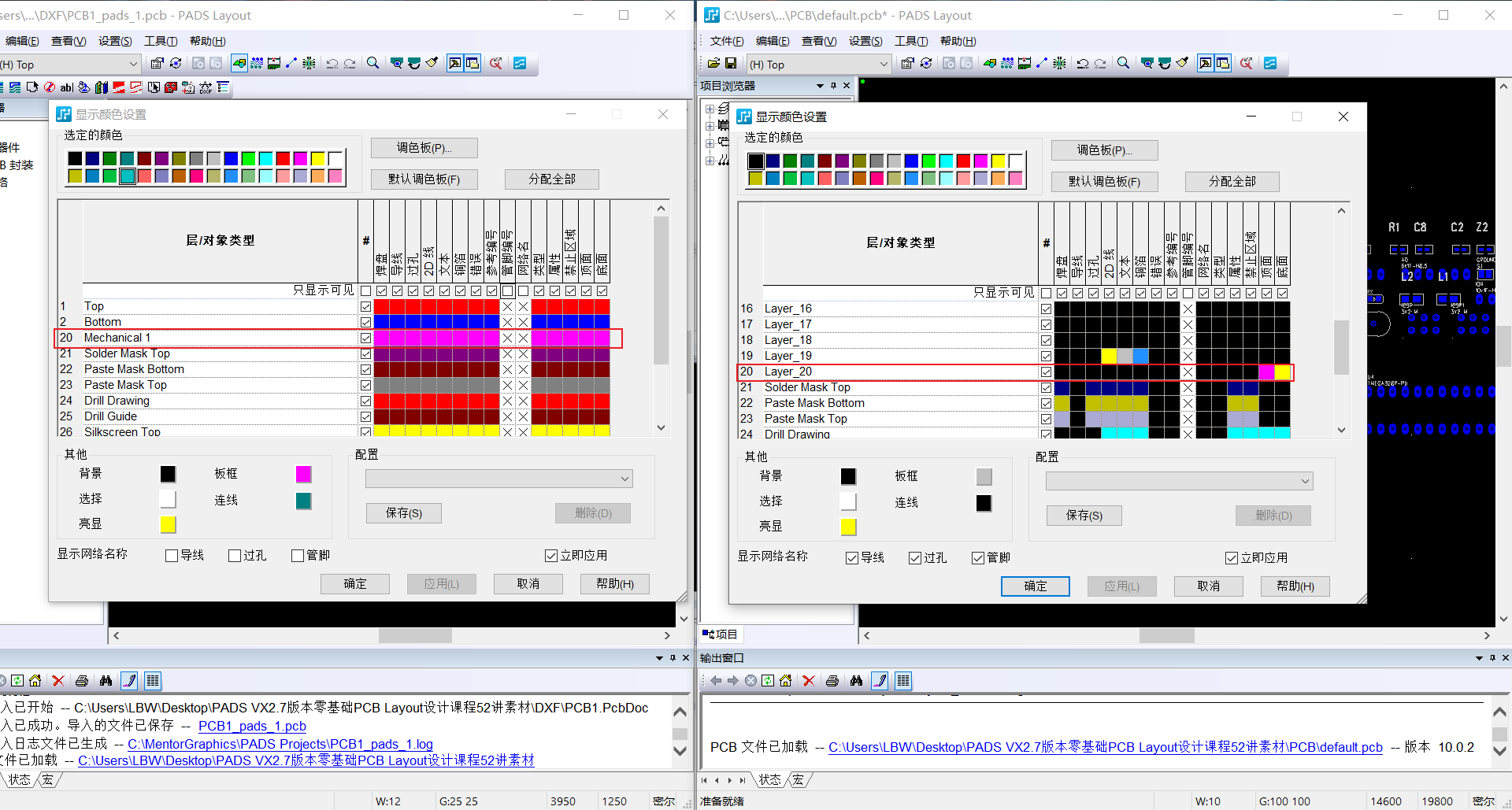Open PCB1_pads_1.pcb link in left output window
The width and height of the screenshot is (1512, 810).
coord(252,726)
